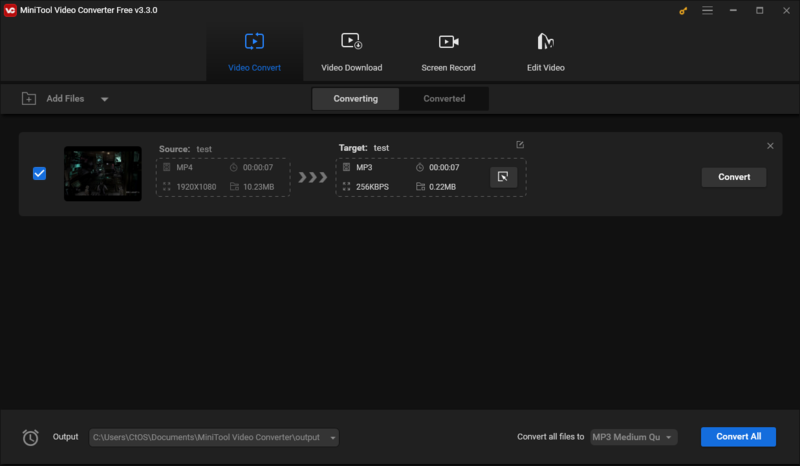
Task: Click the Add Files plus icon
Action: point(29,99)
